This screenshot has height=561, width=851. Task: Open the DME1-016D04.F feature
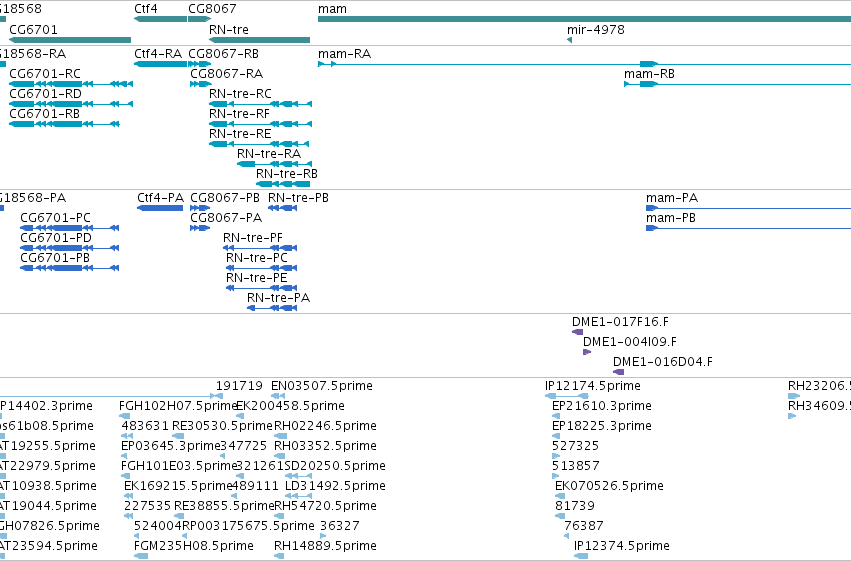point(663,362)
